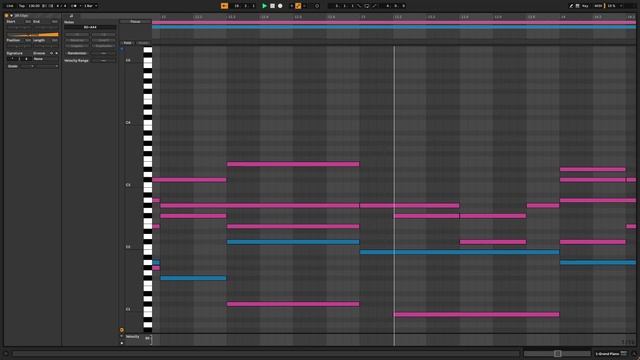Click the Set button beside Position
This screenshot has height=360, width=640.
[x=28, y=40]
